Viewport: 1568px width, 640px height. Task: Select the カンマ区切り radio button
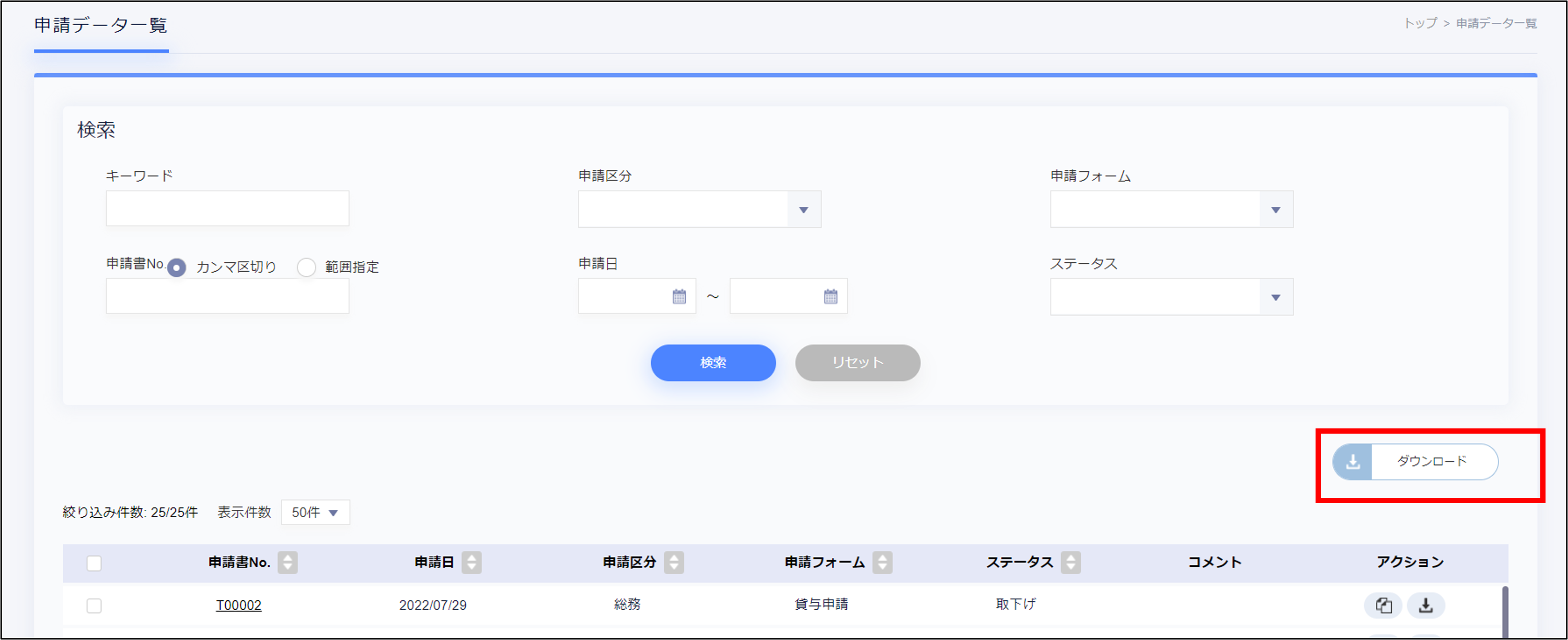pyautogui.click(x=177, y=267)
